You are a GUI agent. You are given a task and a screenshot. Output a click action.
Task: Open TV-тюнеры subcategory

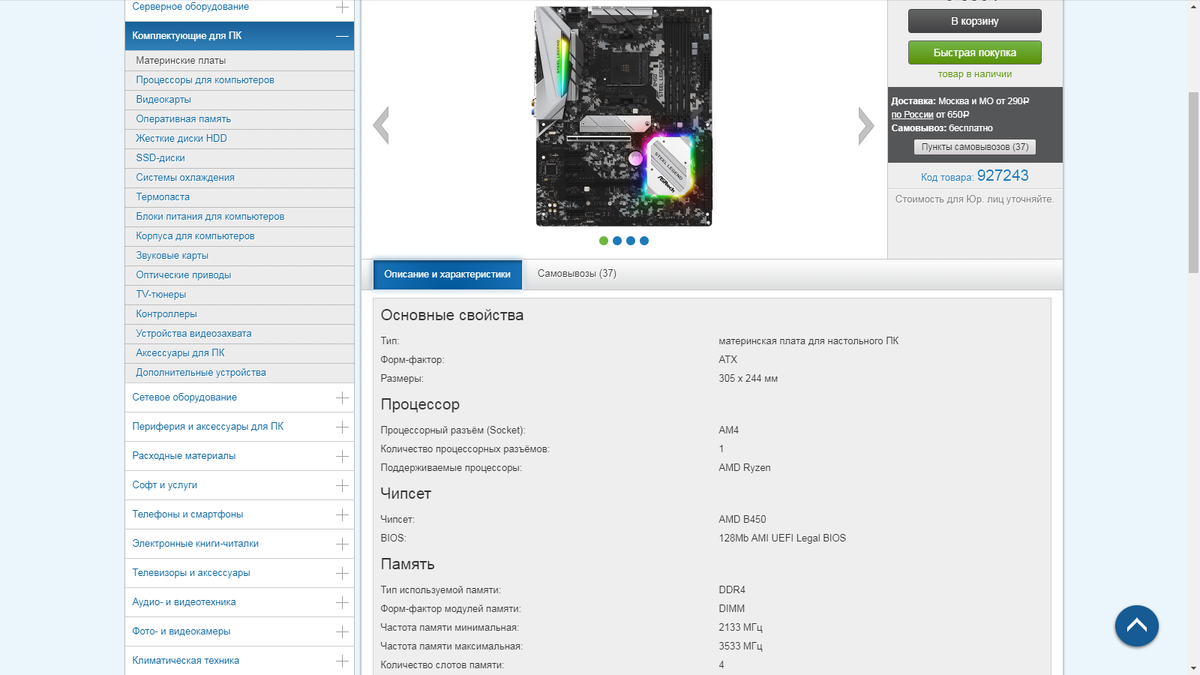coord(161,295)
